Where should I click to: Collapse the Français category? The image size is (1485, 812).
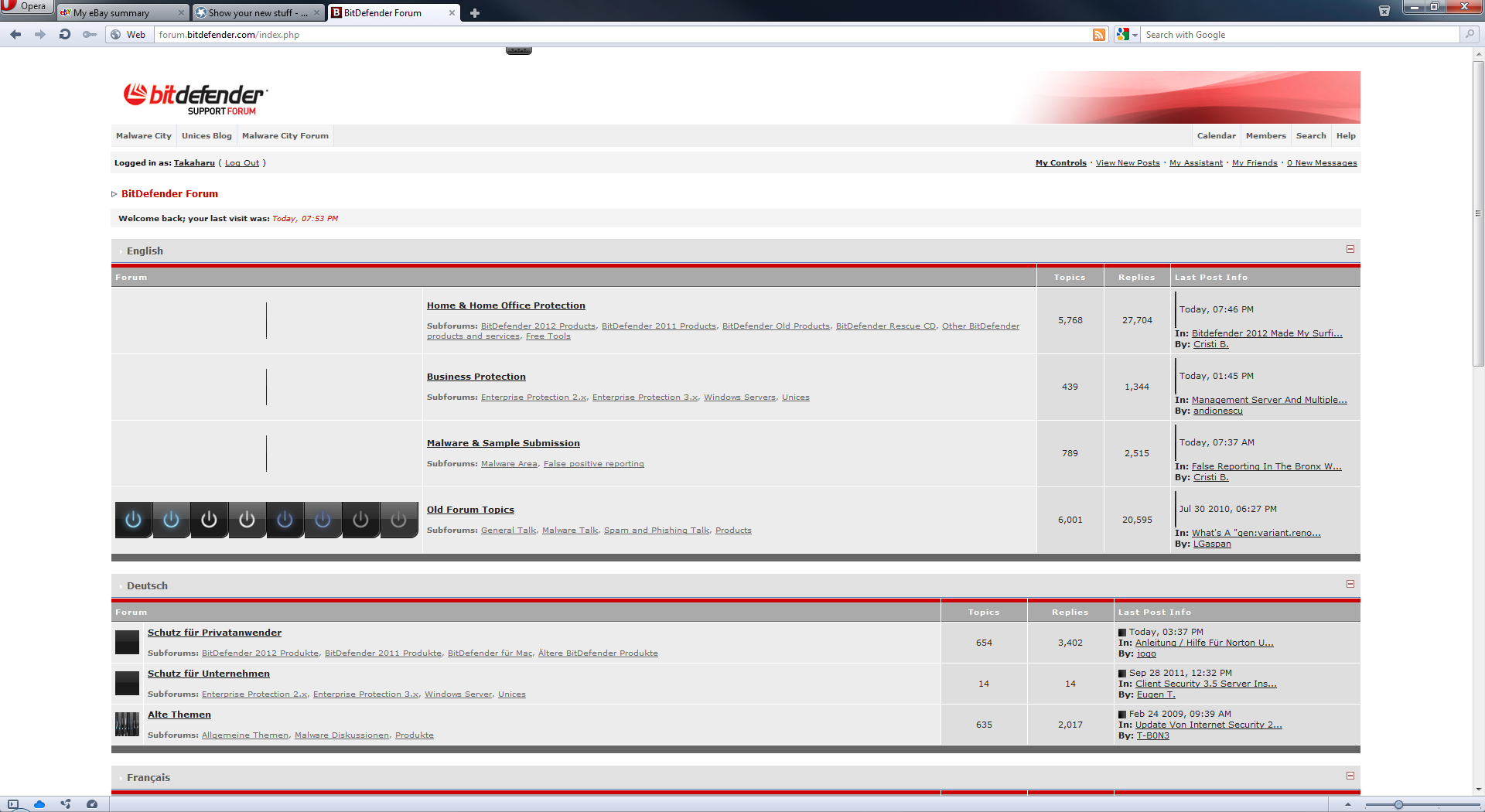[1350, 776]
